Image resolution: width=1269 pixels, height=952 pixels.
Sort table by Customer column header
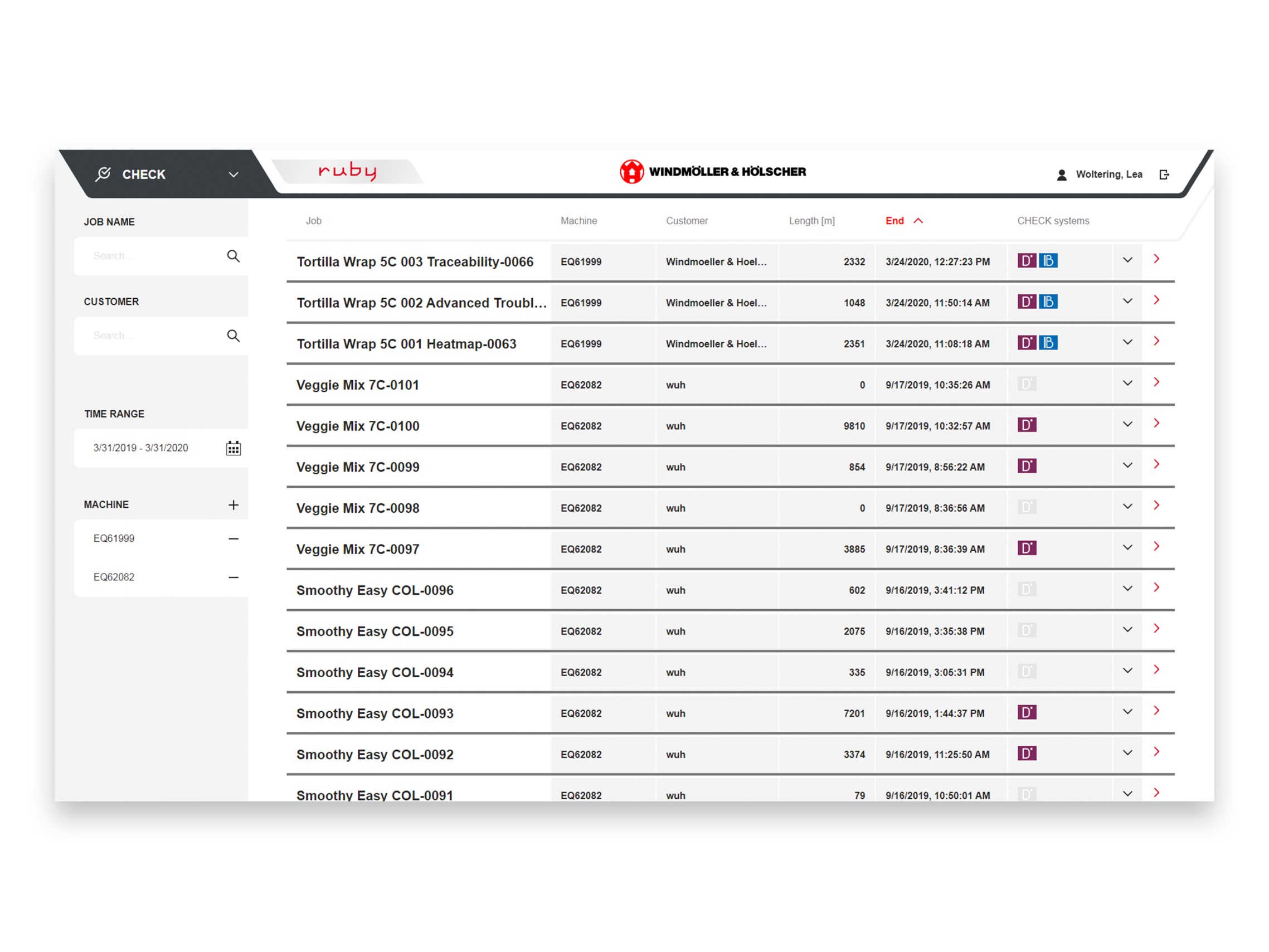pos(686,221)
